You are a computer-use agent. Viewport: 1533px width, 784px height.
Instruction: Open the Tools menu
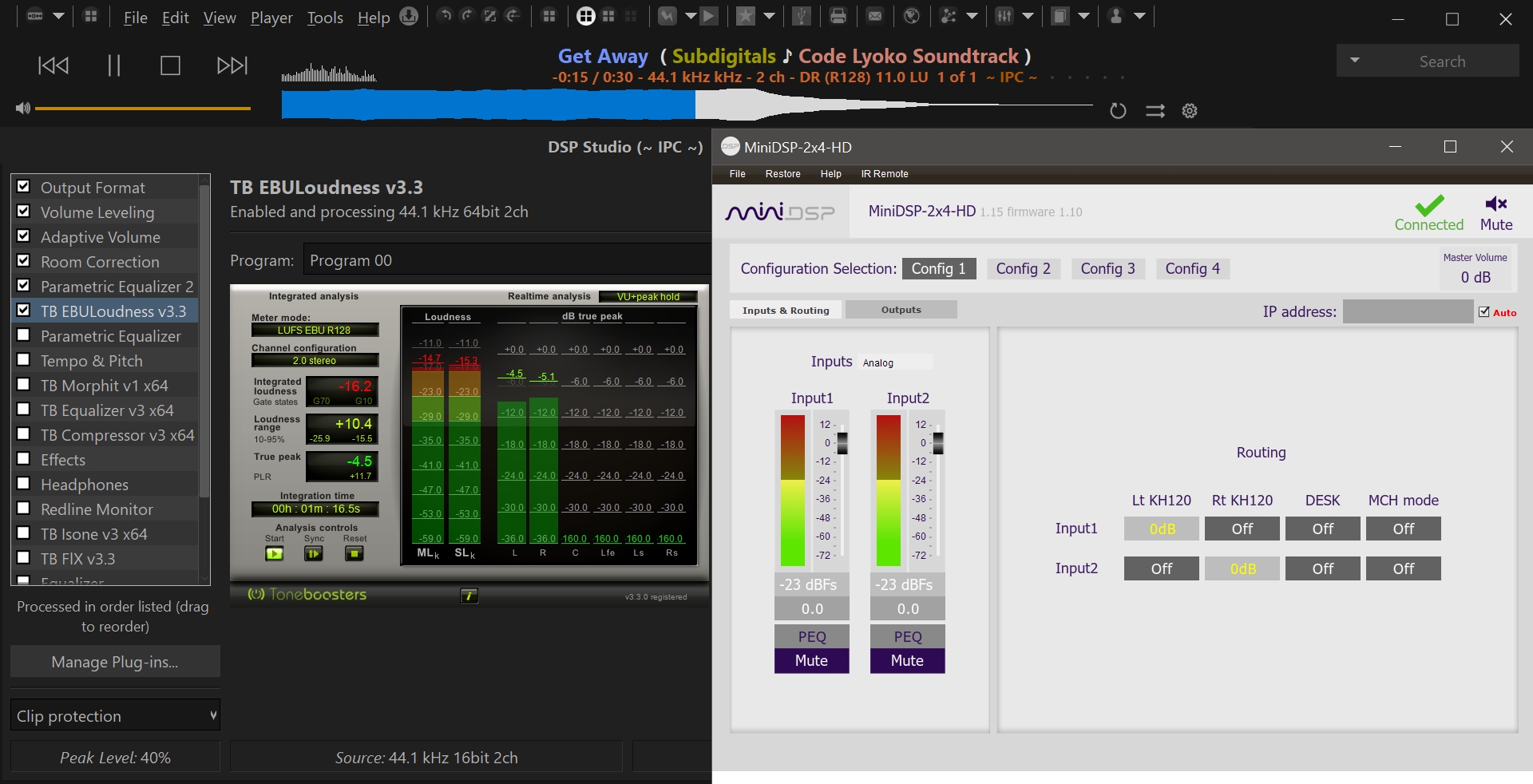point(325,18)
